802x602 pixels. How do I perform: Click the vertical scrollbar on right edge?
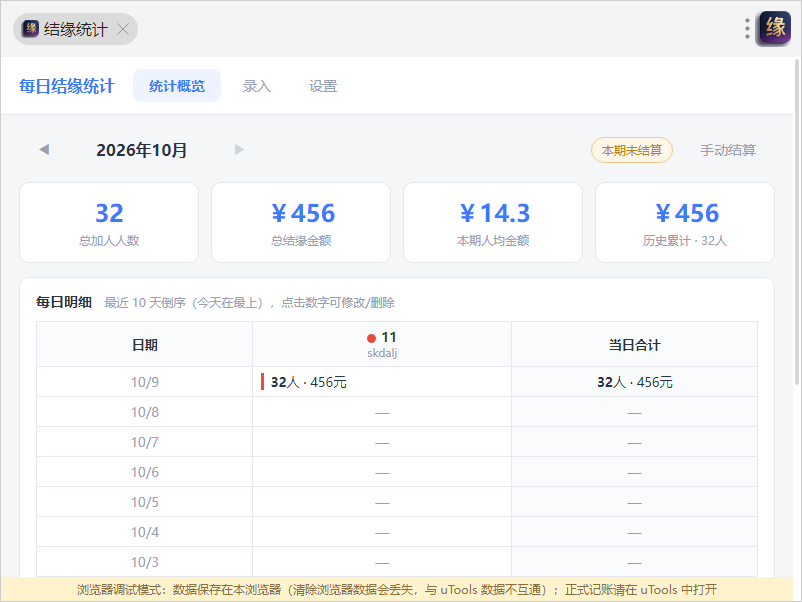click(797, 221)
